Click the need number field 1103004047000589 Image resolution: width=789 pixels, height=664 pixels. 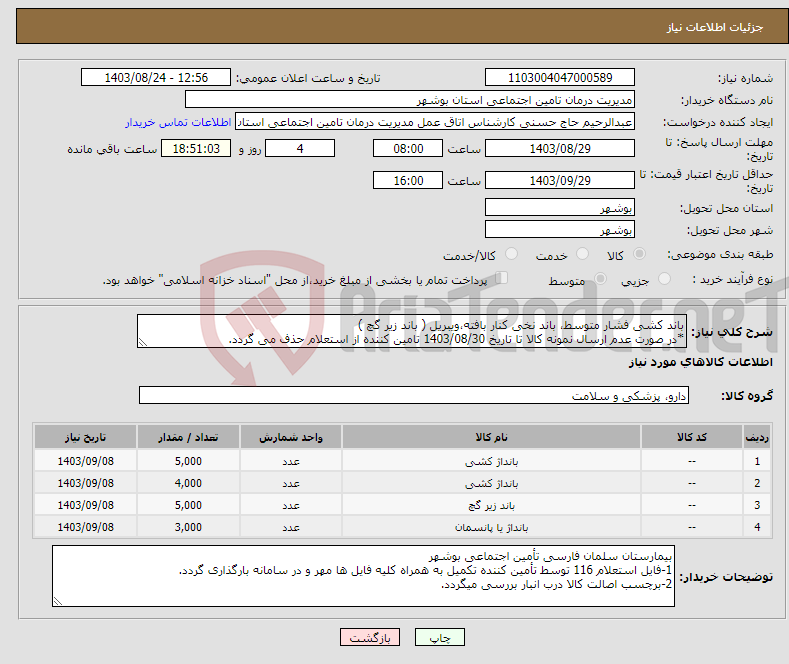pos(560,77)
